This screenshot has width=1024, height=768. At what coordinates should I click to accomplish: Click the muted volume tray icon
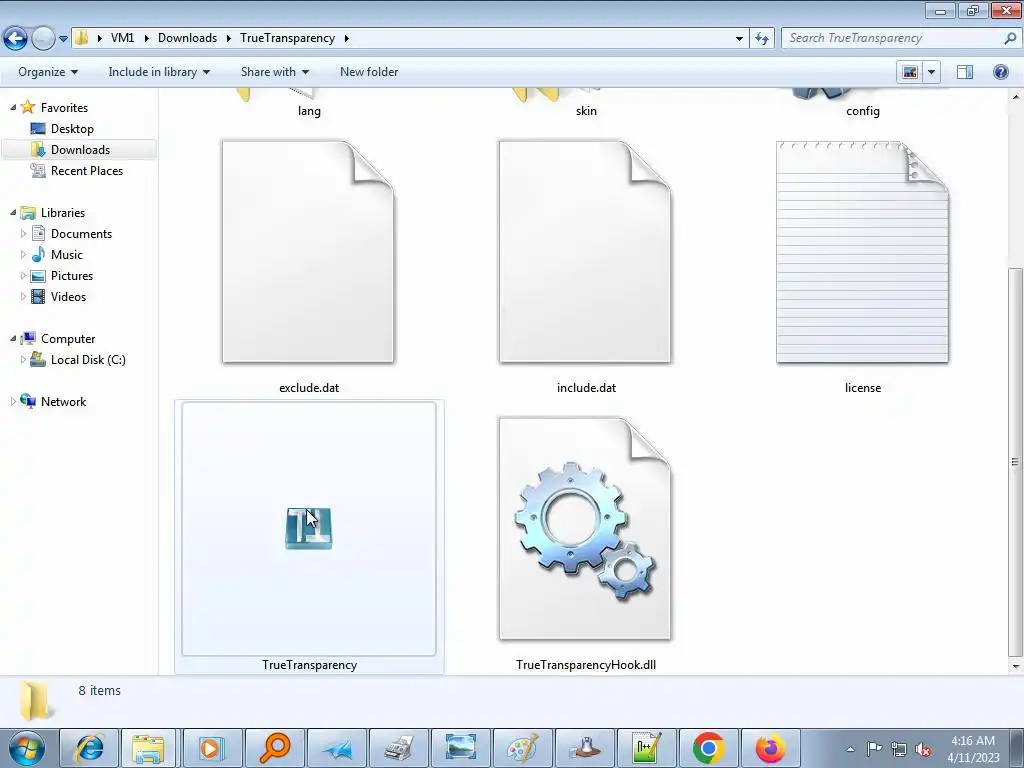tap(923, 749)
